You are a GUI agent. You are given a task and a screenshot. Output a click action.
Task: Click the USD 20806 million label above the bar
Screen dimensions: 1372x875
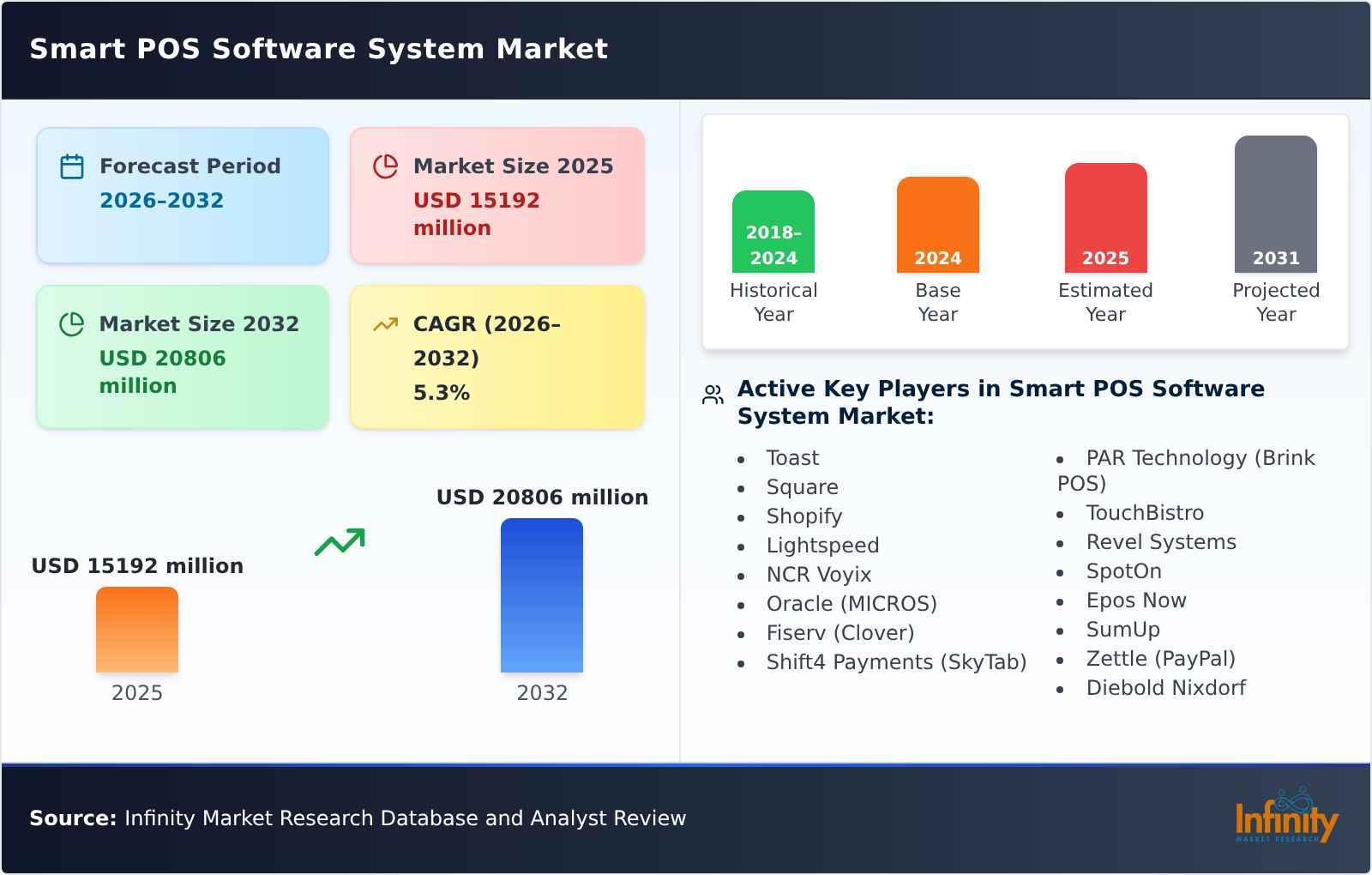click(543, 497)
